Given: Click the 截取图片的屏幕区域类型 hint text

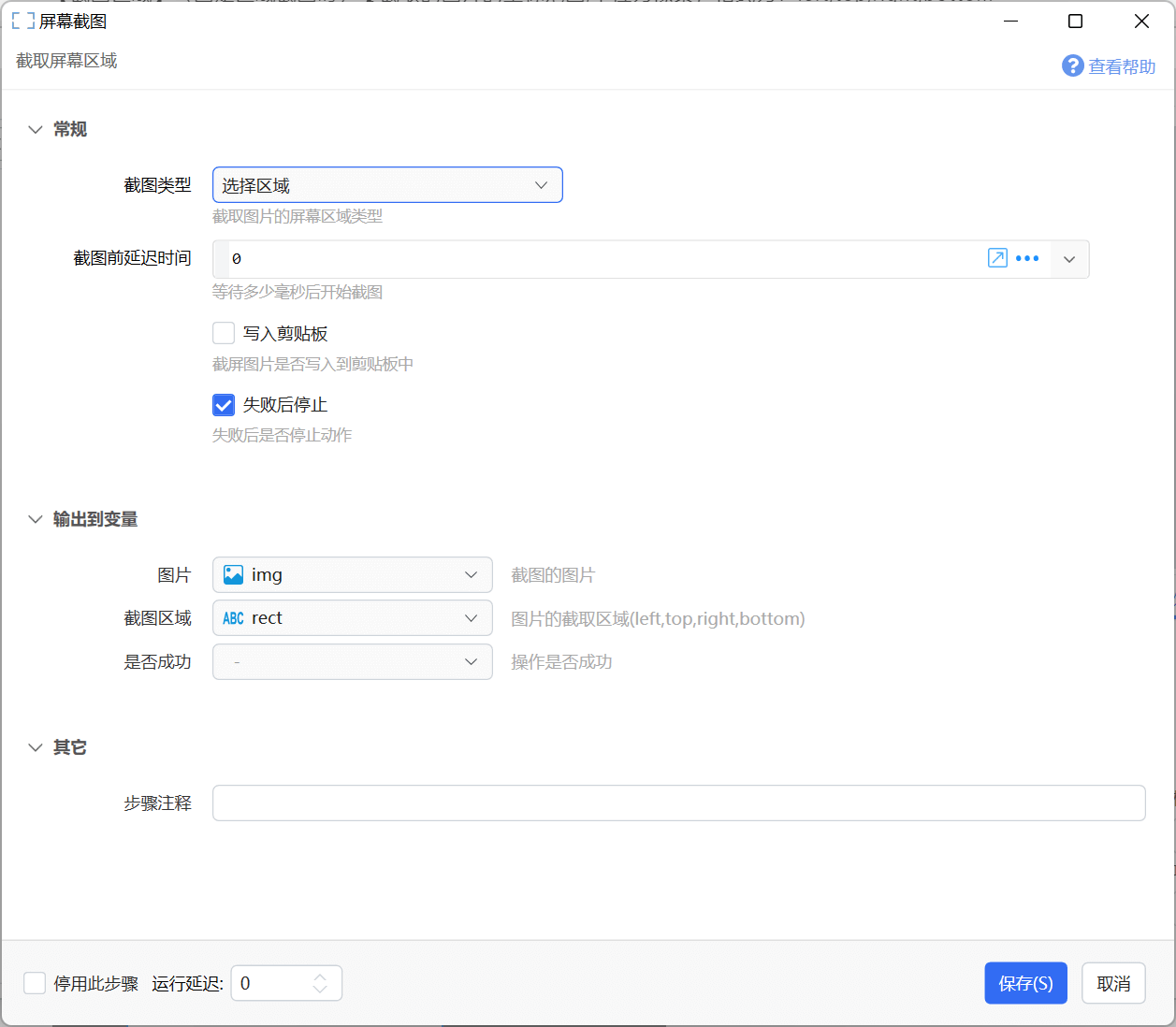Looking at the screenshot, I should [x=298, y=216].
